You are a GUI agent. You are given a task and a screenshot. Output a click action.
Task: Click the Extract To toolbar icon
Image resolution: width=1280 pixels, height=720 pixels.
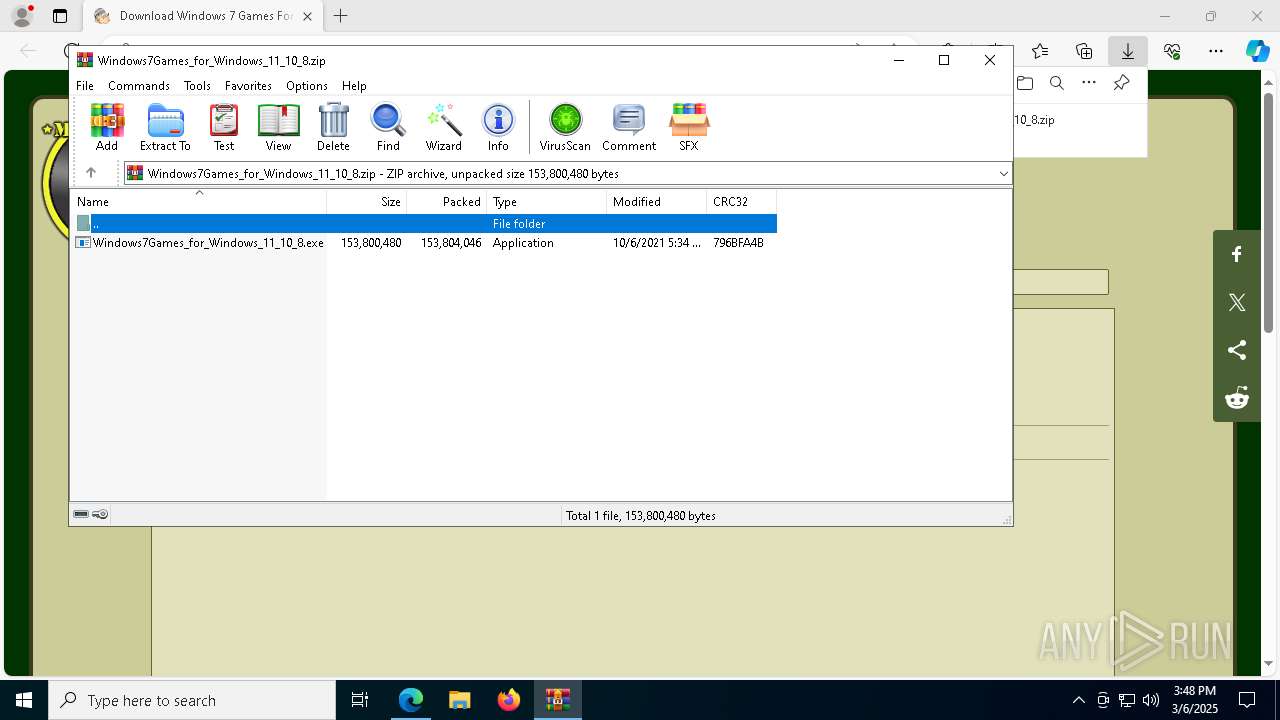(165, 127)
